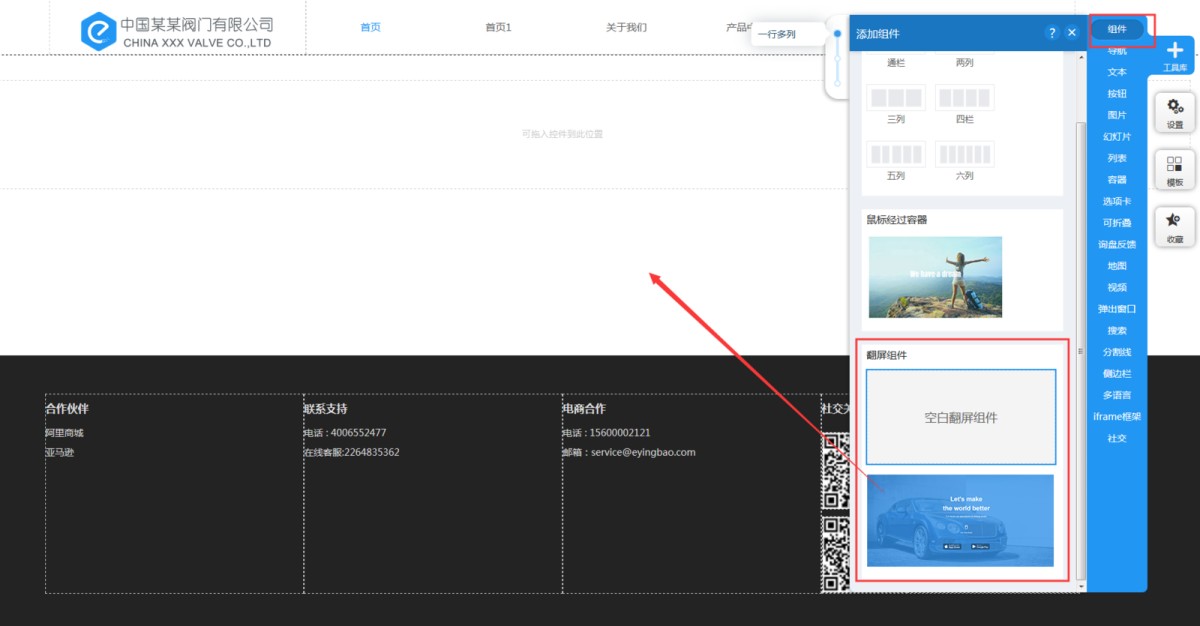The height and width of the screenshot is (626, 1200).
Task: Click the 首页1 navigation link
Action: coord(498,27)
